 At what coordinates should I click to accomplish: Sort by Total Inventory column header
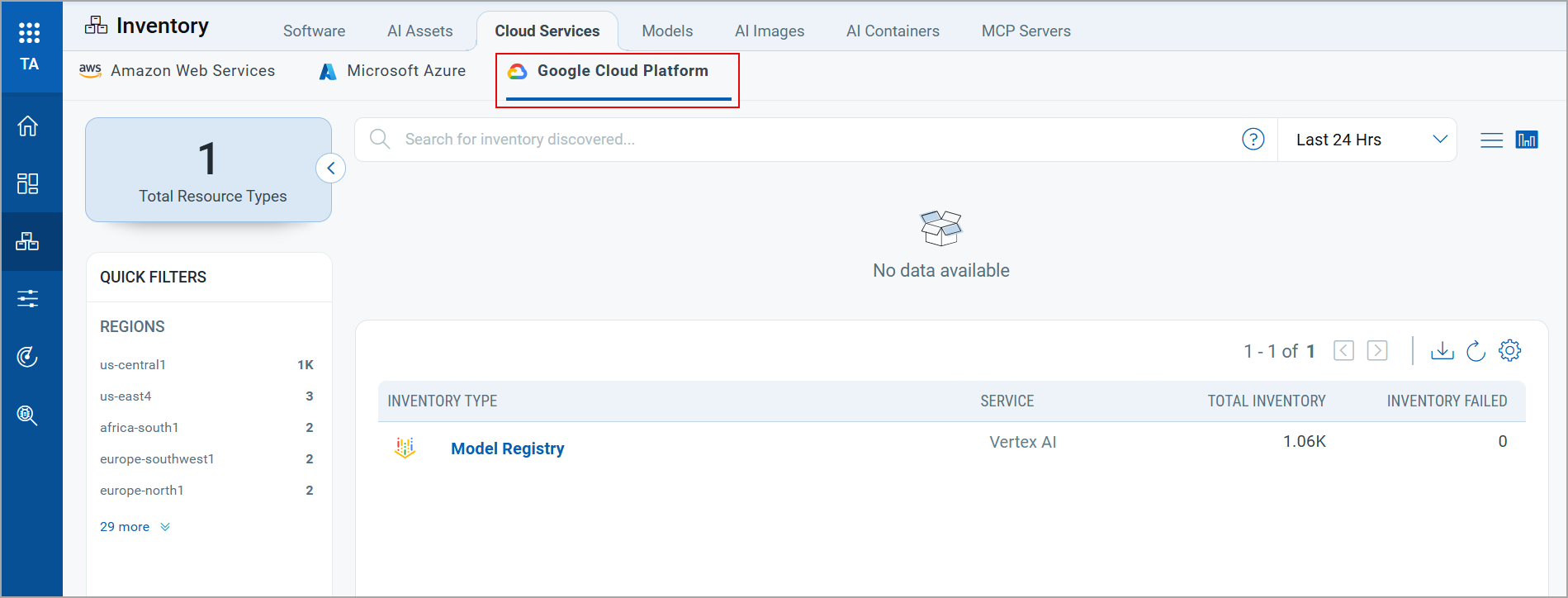pos(1267,401)
